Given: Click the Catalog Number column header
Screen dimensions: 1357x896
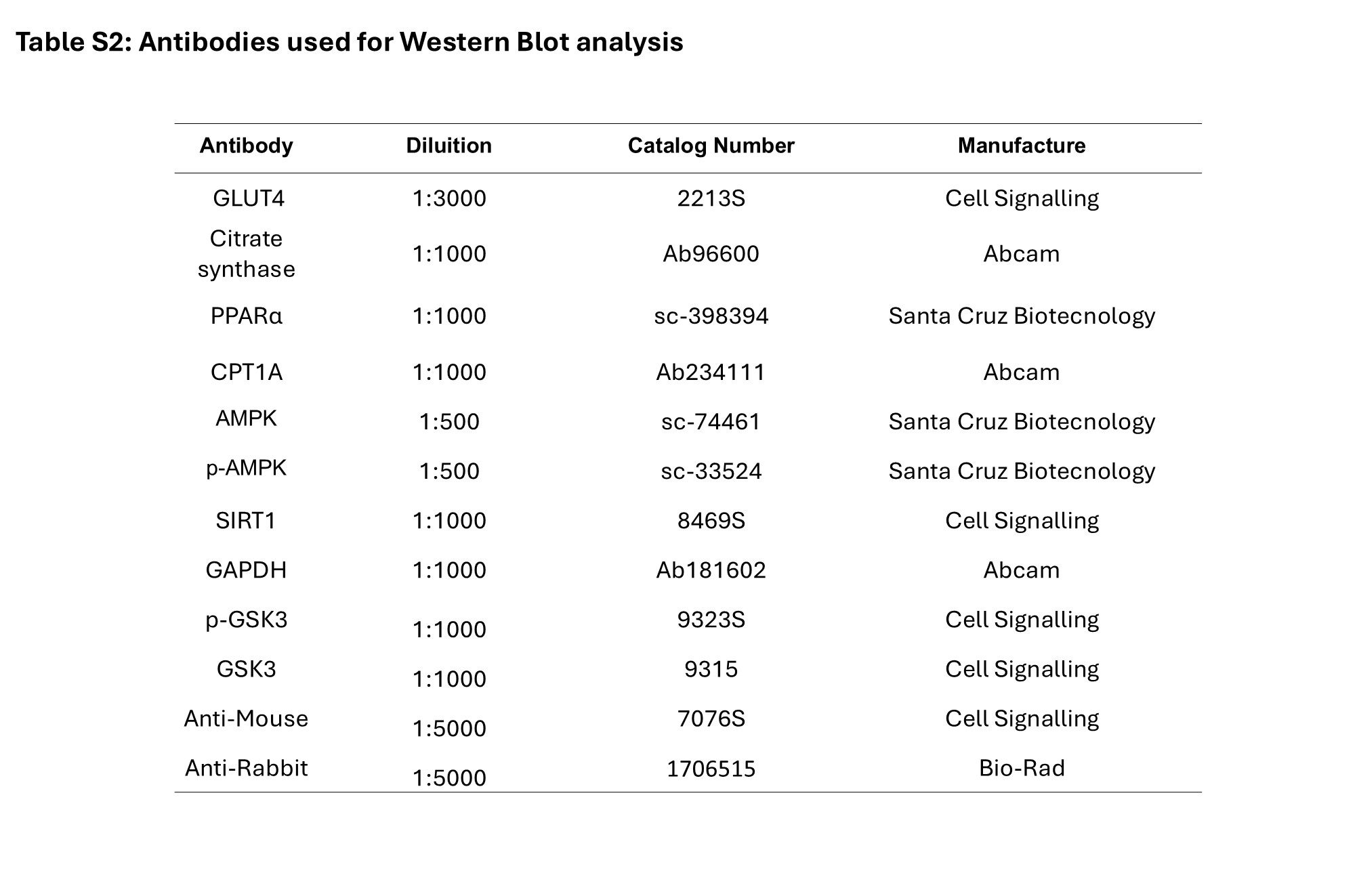Looking at the screenshot, I should [x=711, y=146].
